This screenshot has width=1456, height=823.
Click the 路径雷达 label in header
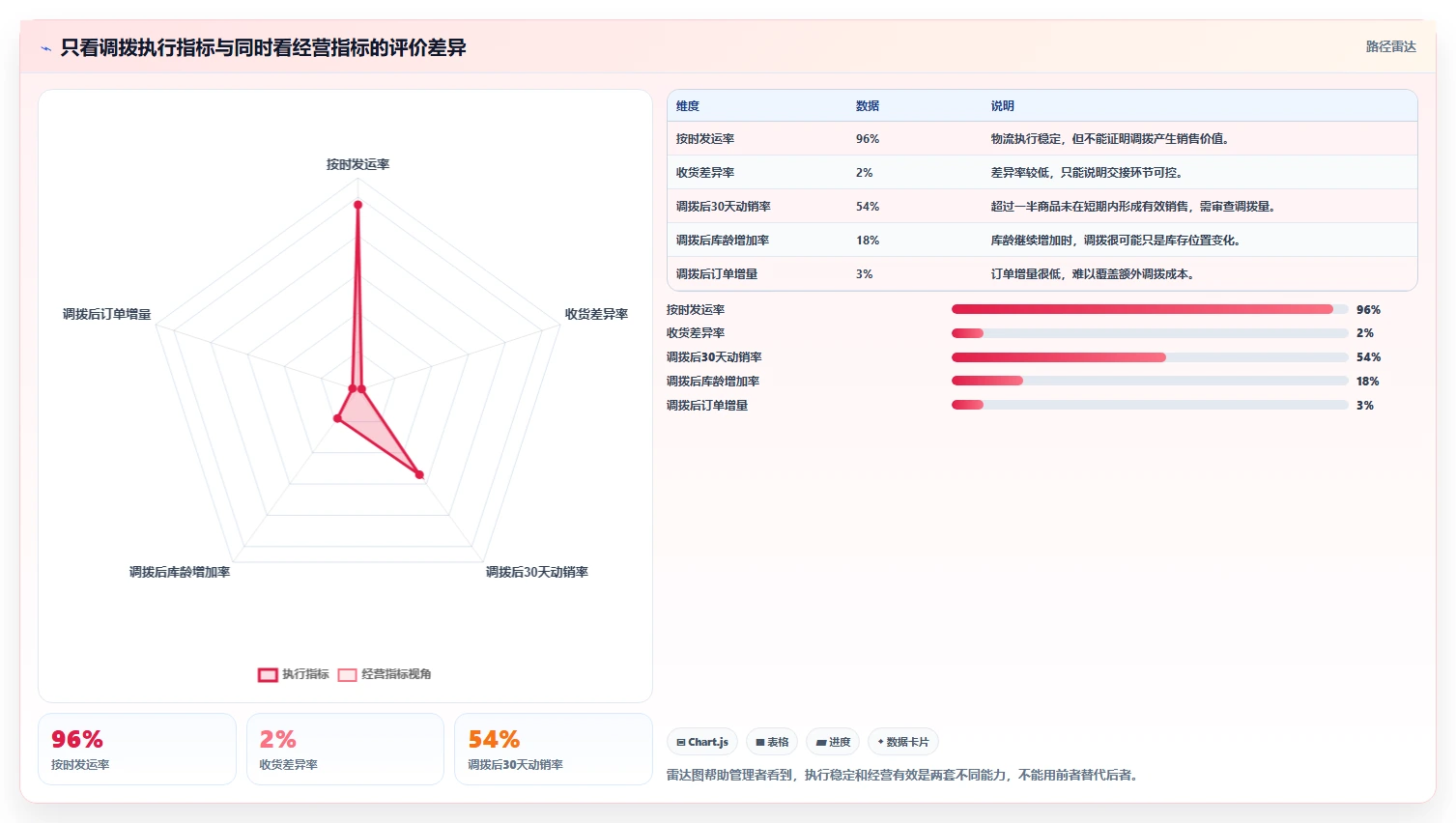pyautogui.click(x=1390, y=46)
